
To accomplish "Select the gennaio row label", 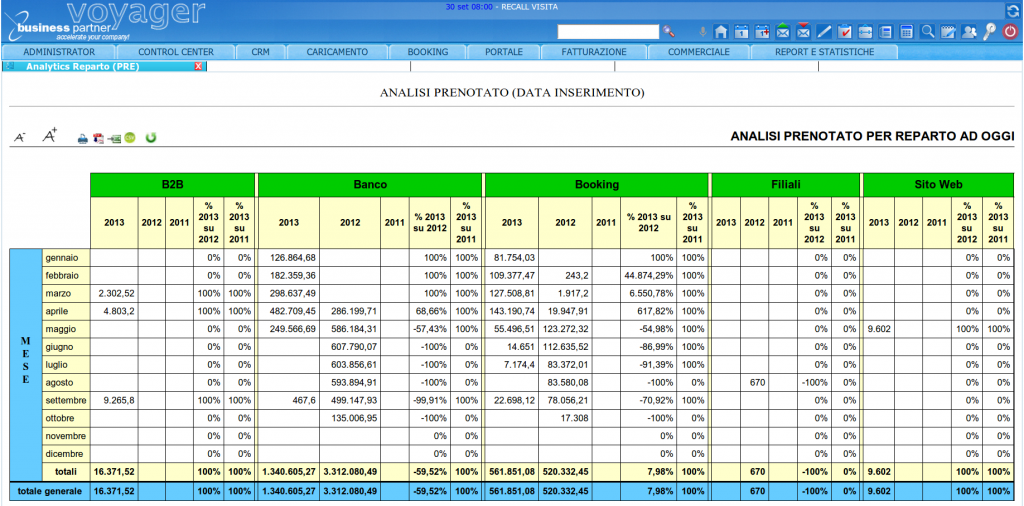I will point(65,257).
